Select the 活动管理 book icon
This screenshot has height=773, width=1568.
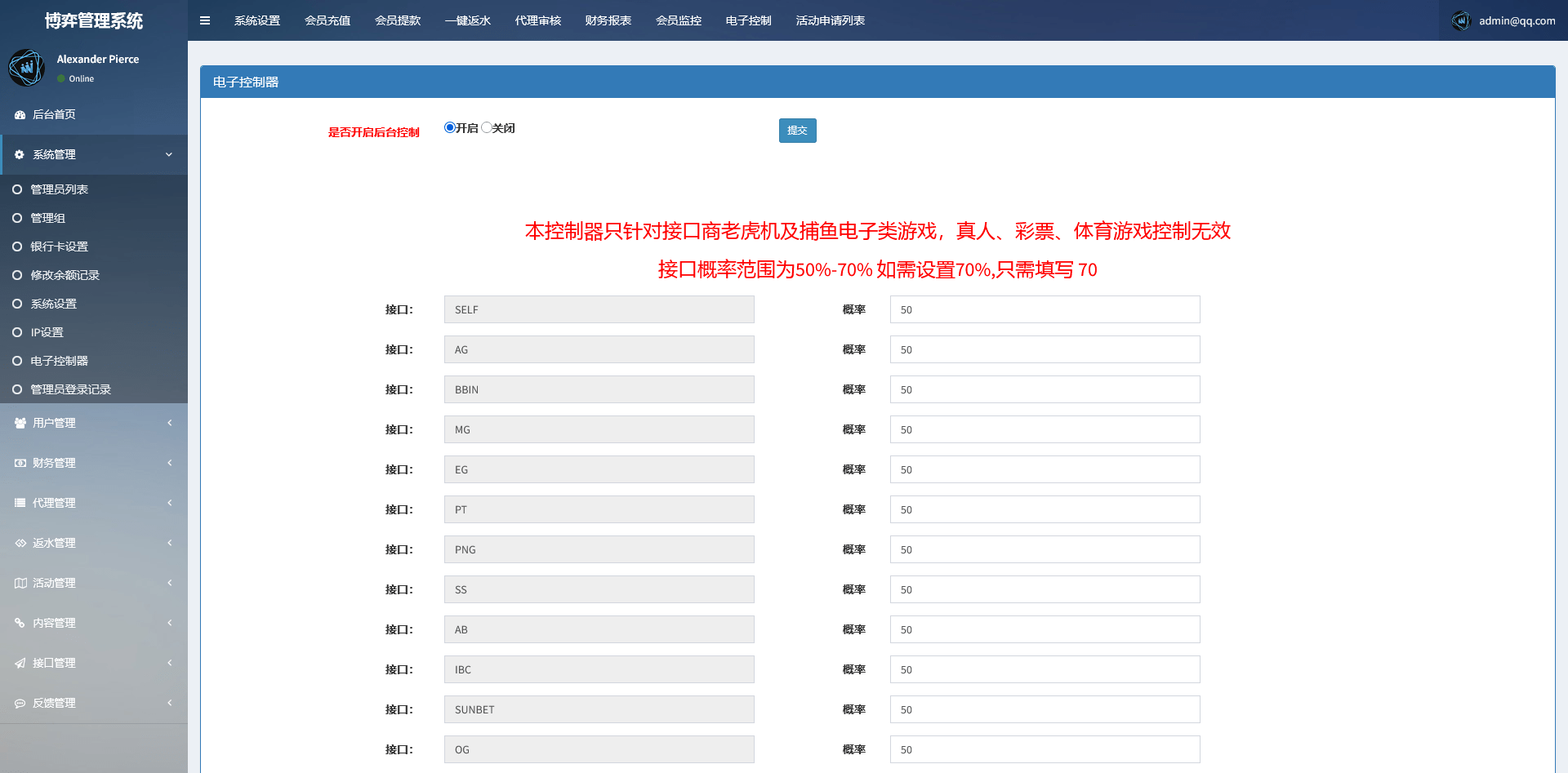(20, 583)
